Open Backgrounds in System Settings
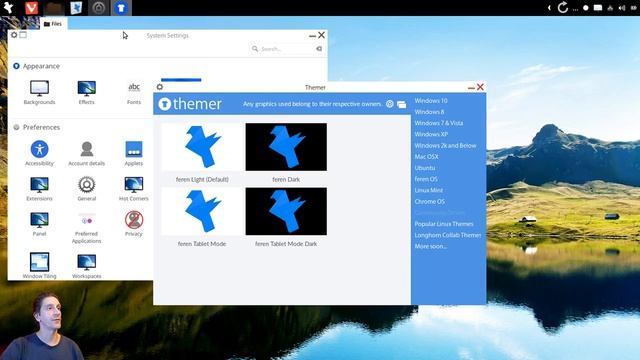The width and height of the screenshot is (640, 360). [39, 93]
